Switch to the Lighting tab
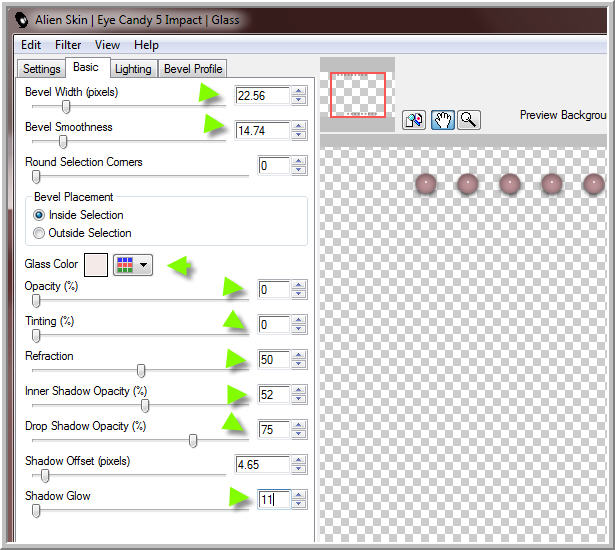Viewport: 615px width, 550px height. [133, 69]
